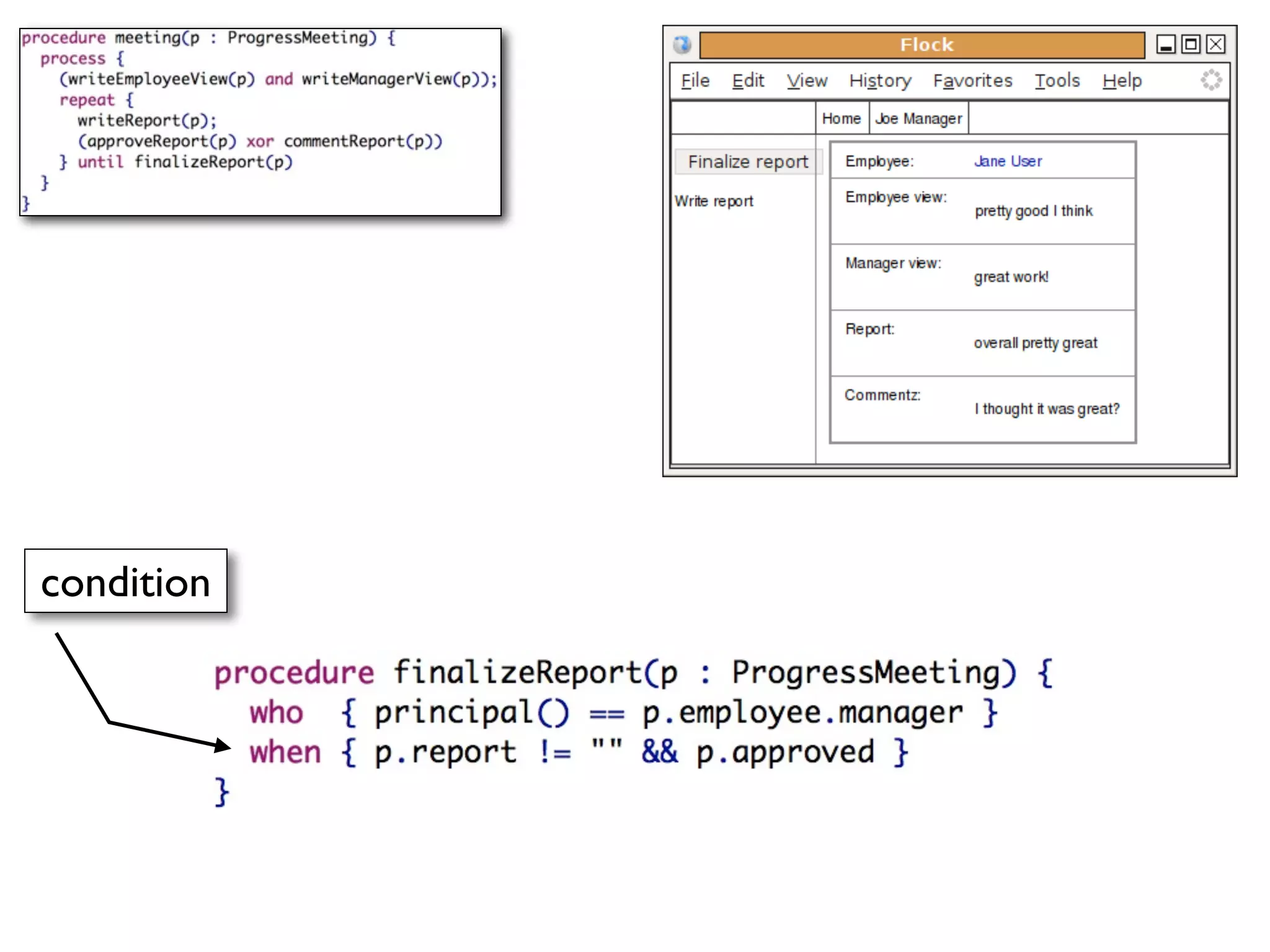Open the View menu
This screenshot has height=952, width=1270.
tap(807, 81)
